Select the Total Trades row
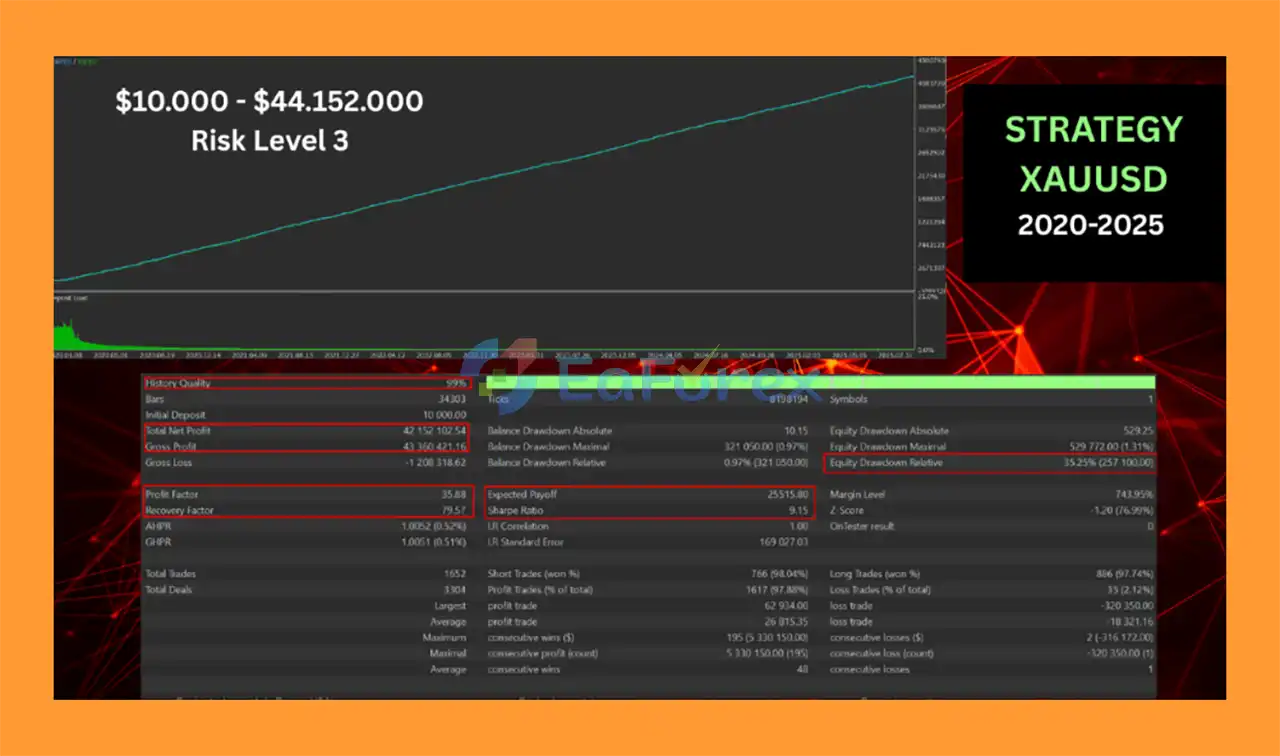This screenshot has width=1280, height=756. 306,574
